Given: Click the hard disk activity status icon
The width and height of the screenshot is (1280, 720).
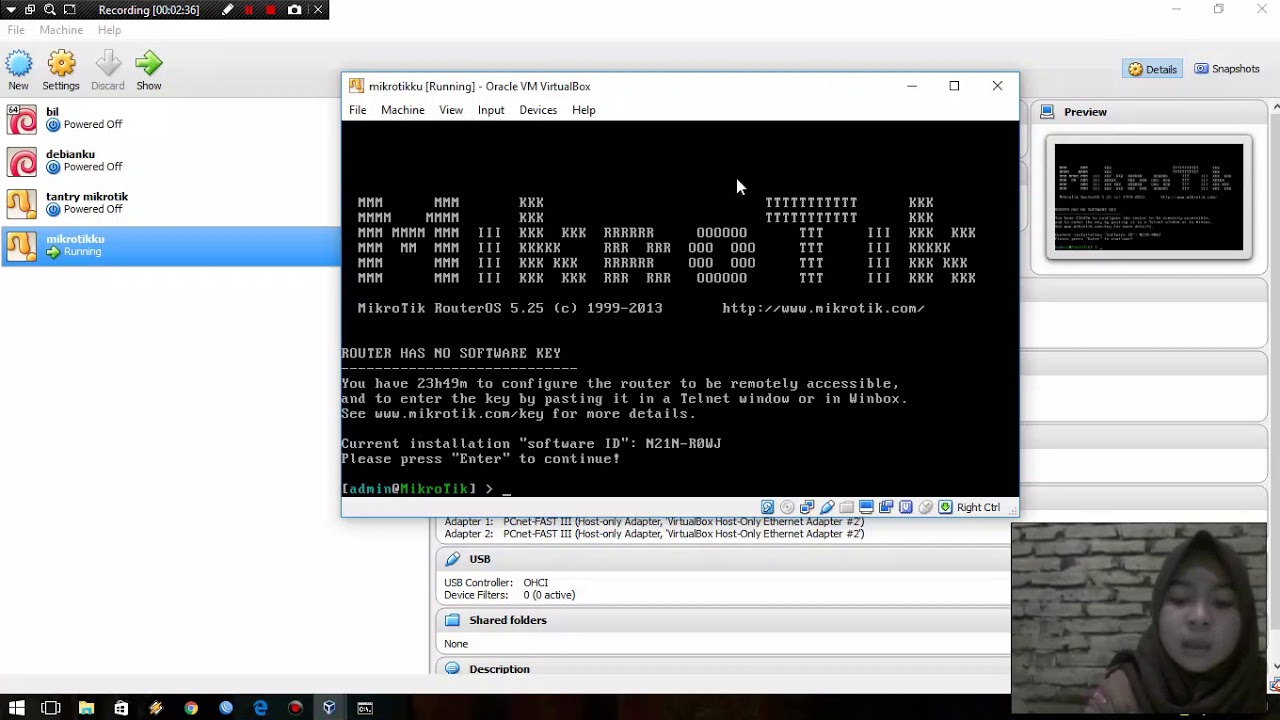Looking at the screenshot, I should [x=767, y=507].
